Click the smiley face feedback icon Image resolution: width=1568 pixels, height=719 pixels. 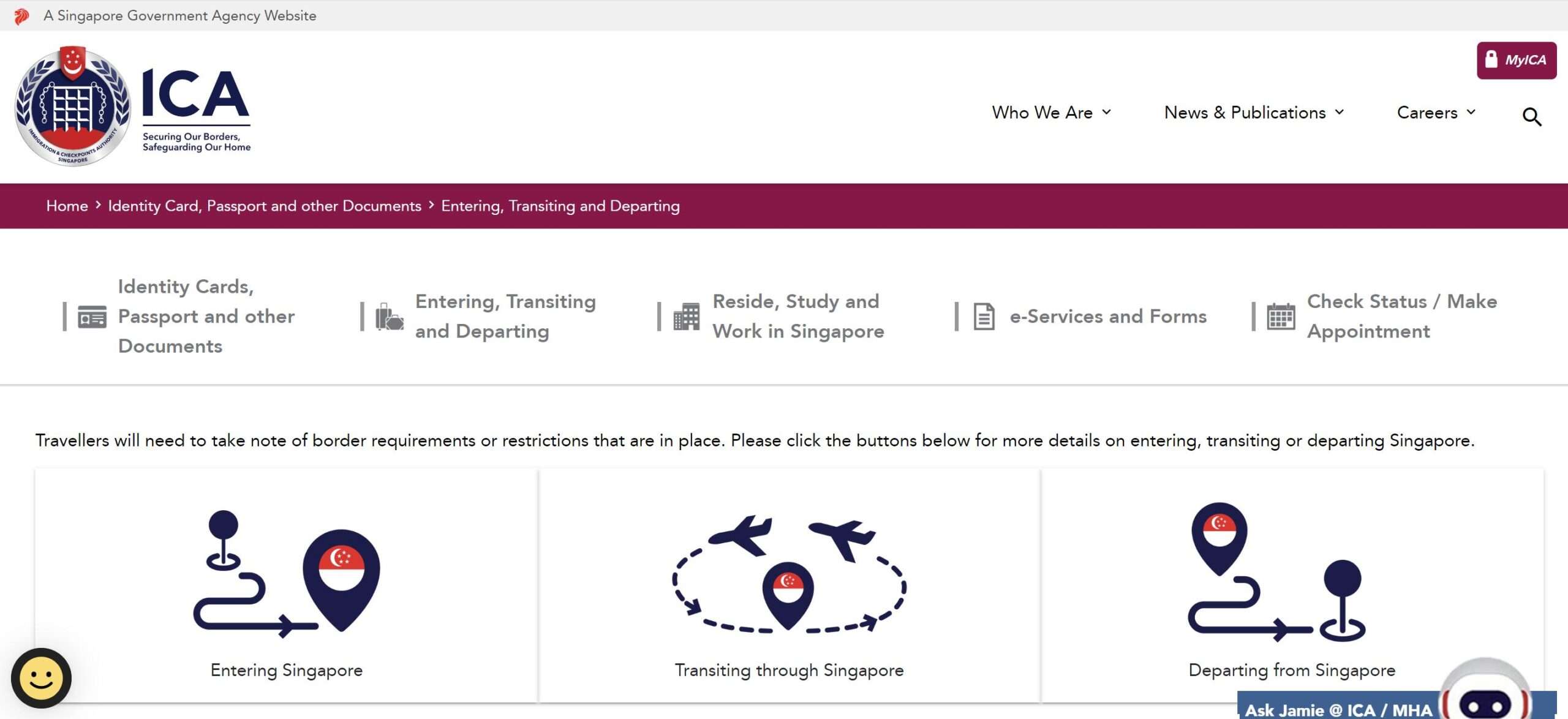click(41, 678)
